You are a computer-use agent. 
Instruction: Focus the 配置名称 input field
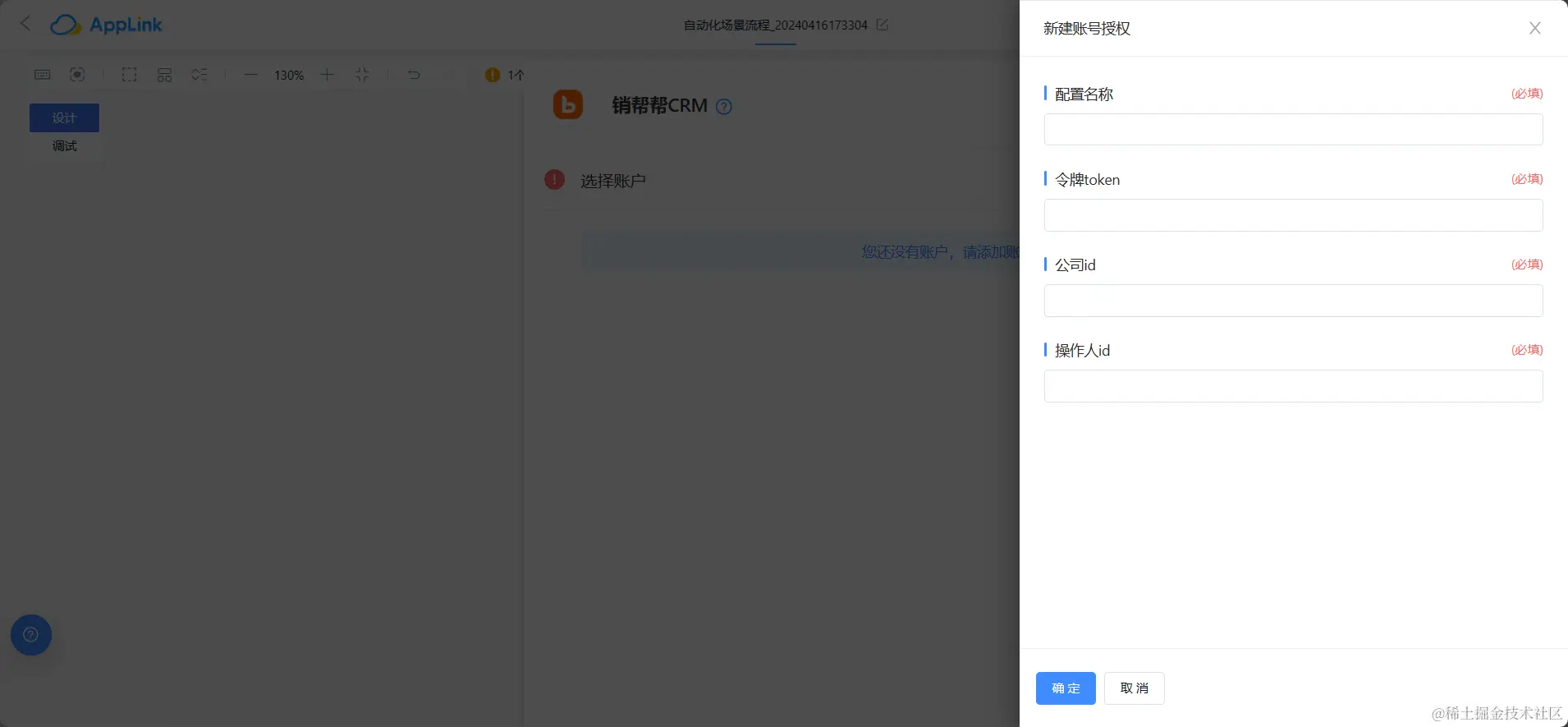coord(1293,130)
